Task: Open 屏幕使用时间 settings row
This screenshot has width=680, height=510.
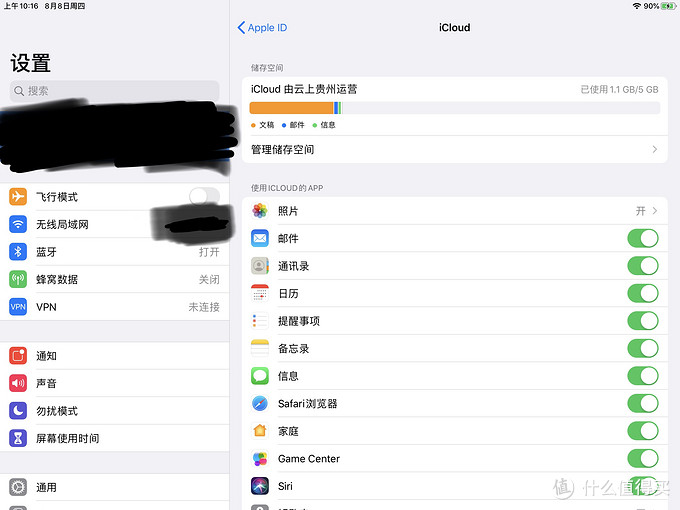Action: (115, 438)
